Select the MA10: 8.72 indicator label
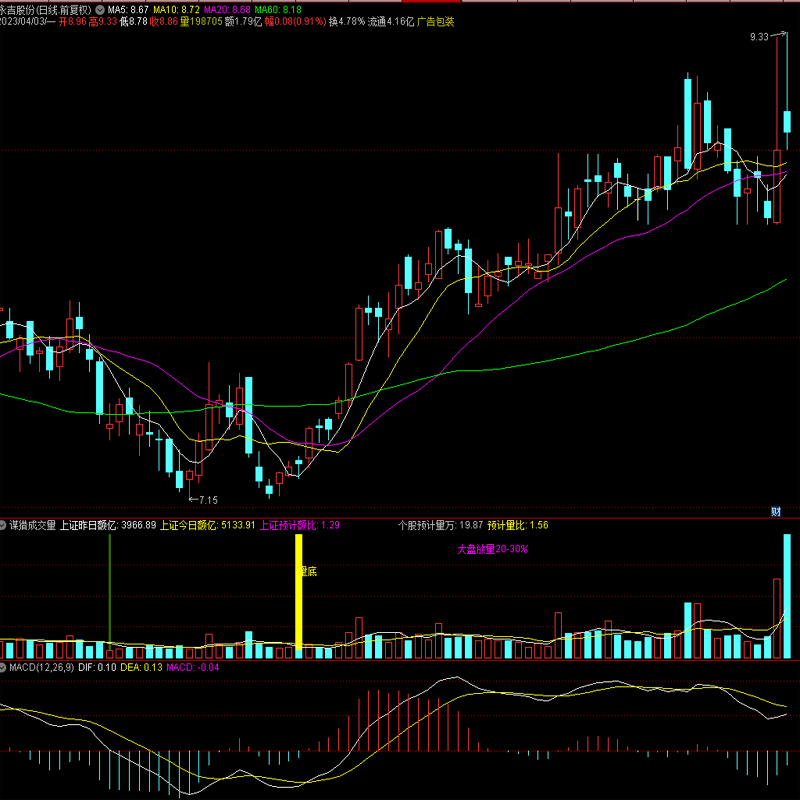The image size is (800, 800). (176, 9)
